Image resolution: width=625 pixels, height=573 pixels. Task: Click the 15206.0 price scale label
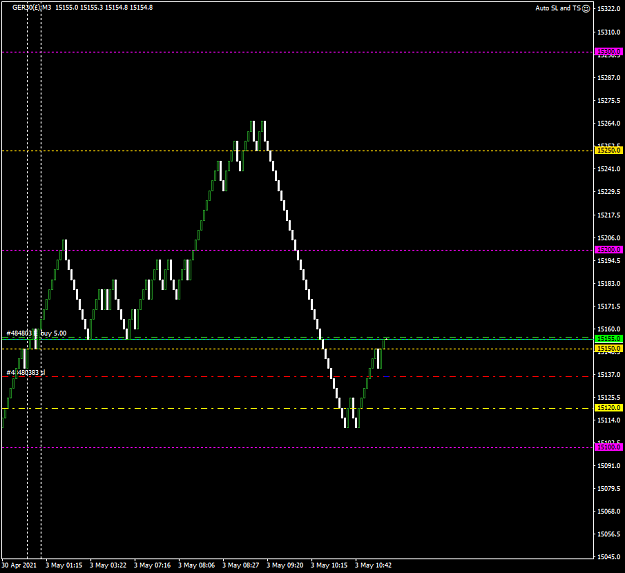coord(609,238)
